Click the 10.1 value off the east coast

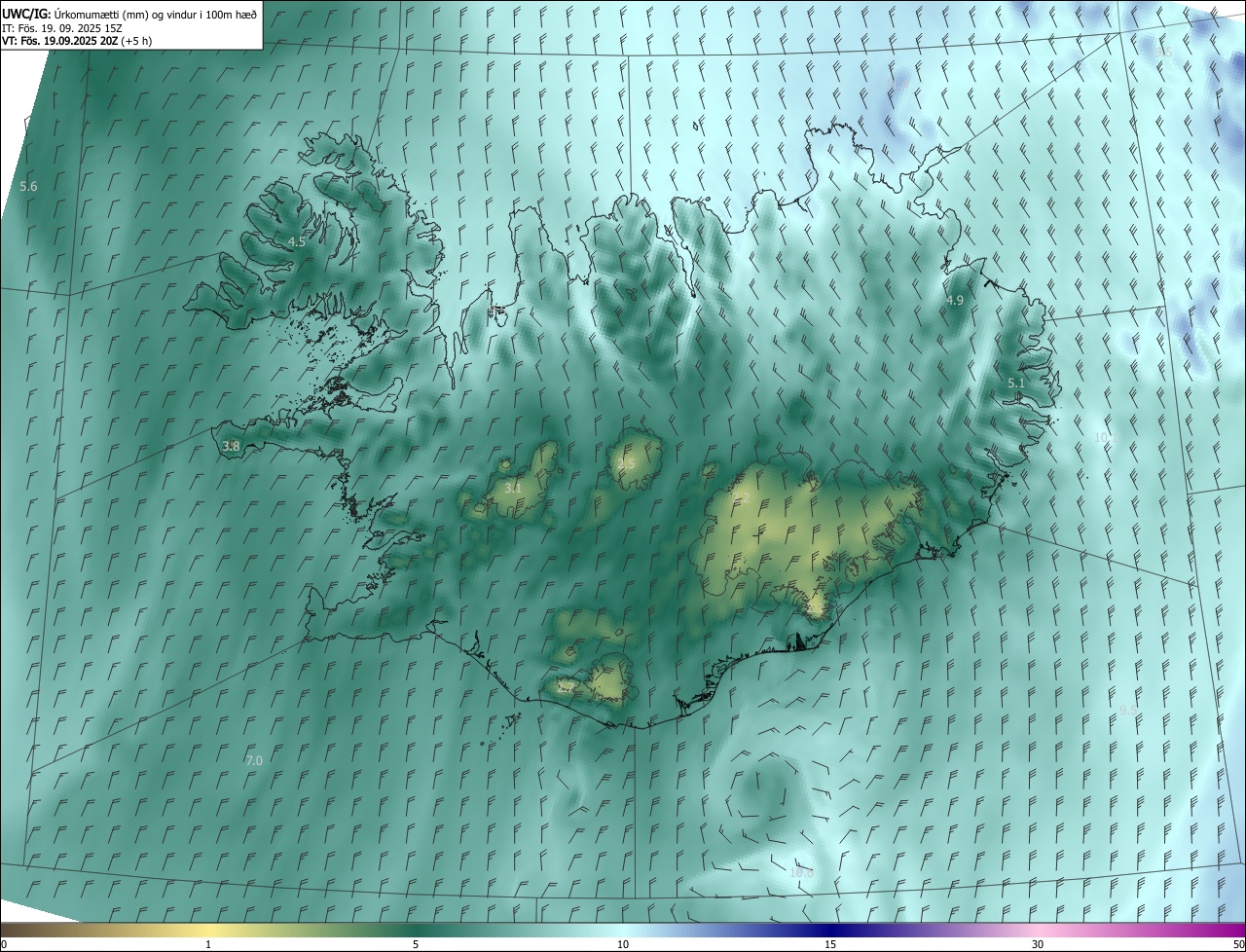point(1106,438)
